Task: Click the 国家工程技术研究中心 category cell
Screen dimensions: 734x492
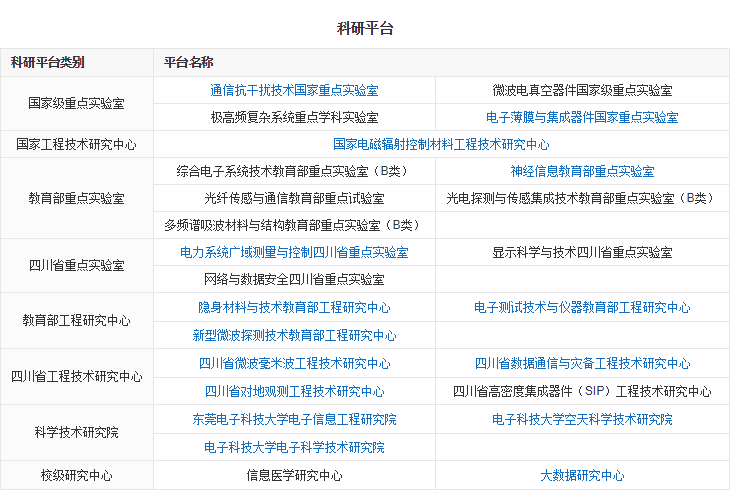Action: pos(77,144)
